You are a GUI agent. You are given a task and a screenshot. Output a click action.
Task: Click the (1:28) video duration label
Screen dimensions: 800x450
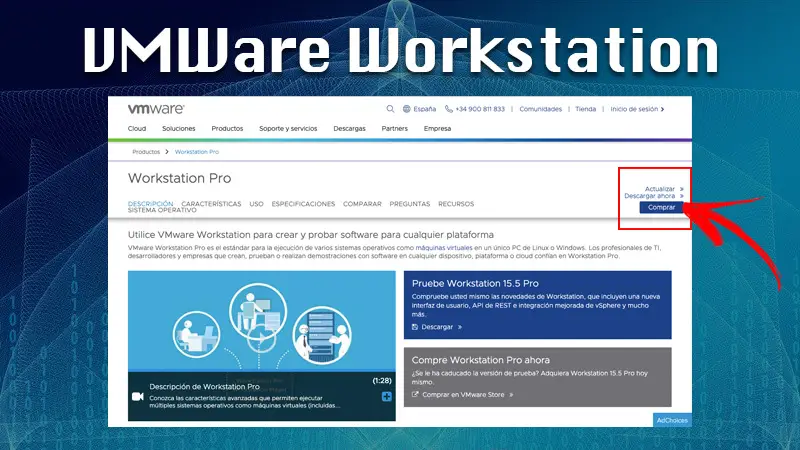[382, 381]
